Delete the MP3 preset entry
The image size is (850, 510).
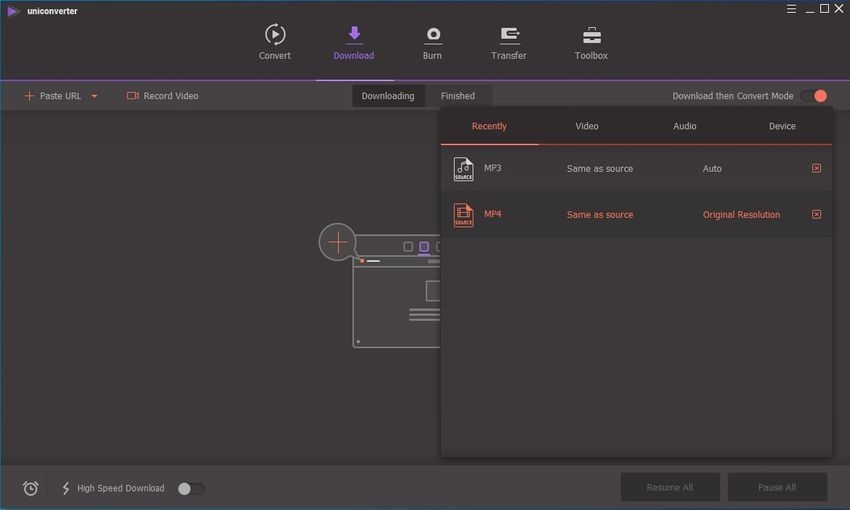[x=816, y=168]
